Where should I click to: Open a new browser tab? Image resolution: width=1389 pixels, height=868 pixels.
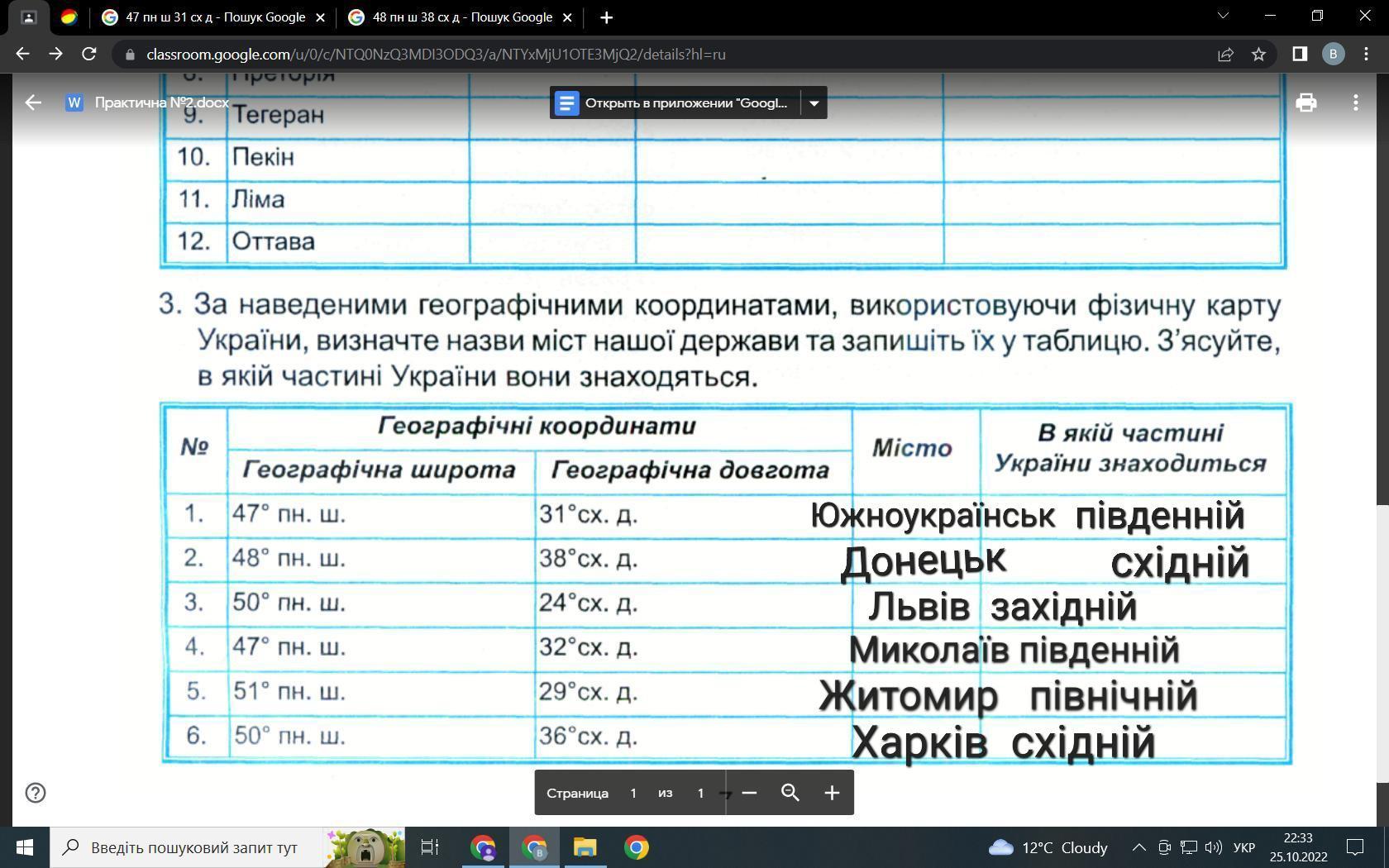point(606,17)
